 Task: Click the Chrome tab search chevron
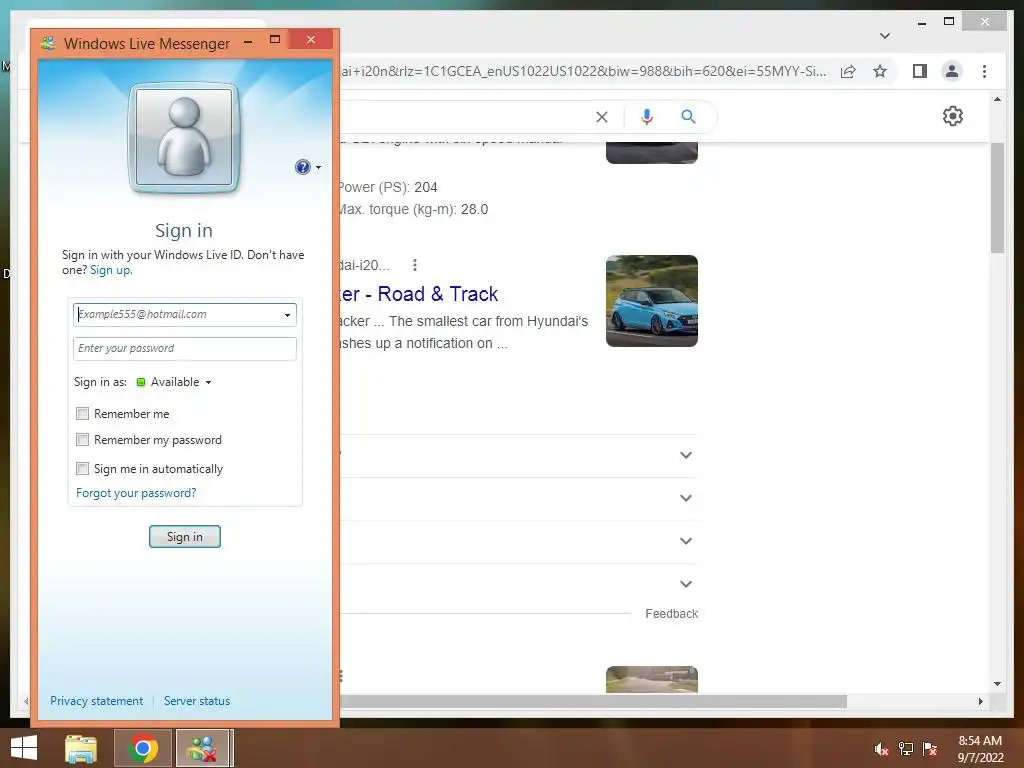(885, 36)
